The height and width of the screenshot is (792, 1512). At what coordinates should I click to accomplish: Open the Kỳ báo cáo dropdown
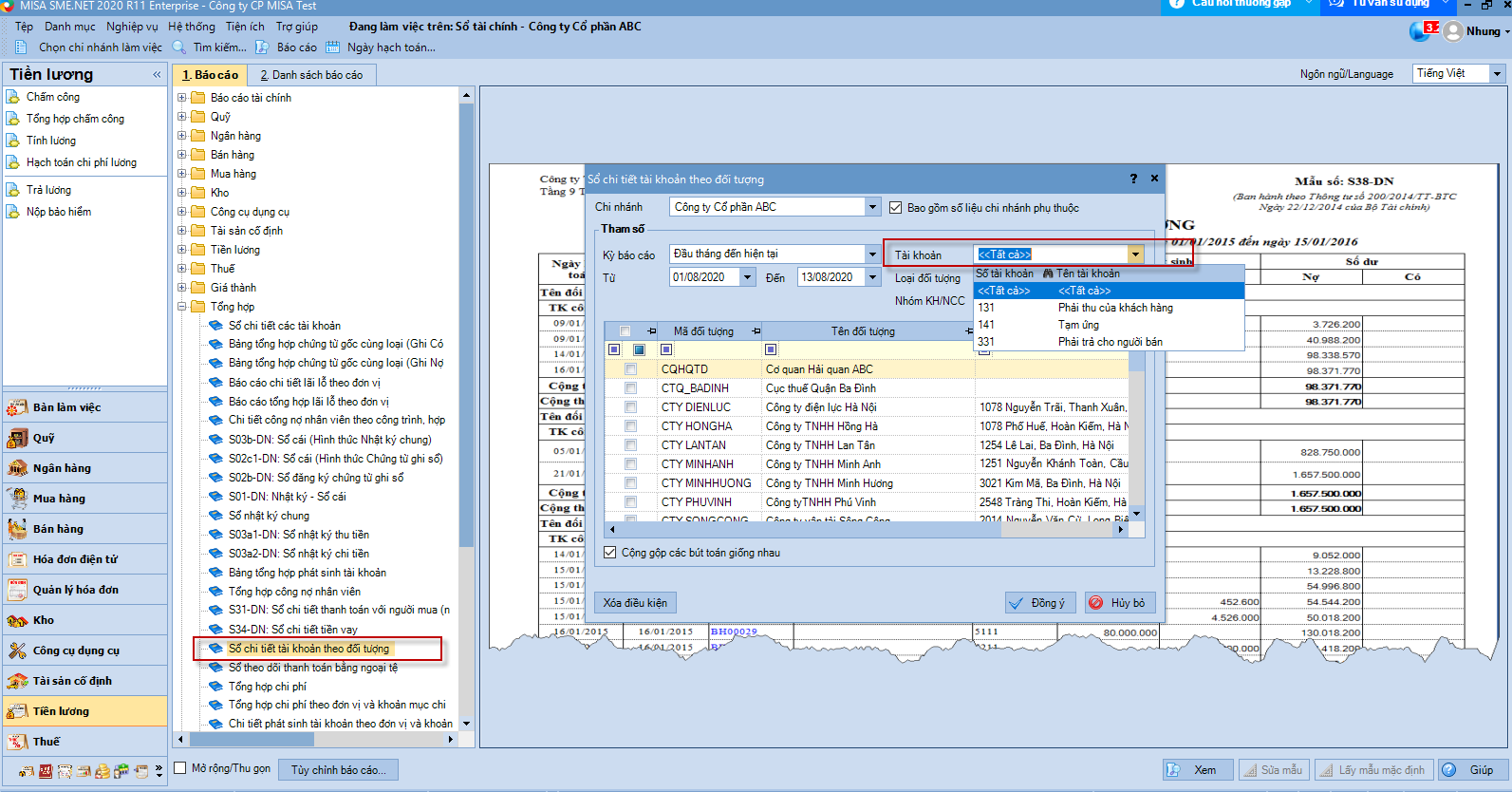[872, 254]
